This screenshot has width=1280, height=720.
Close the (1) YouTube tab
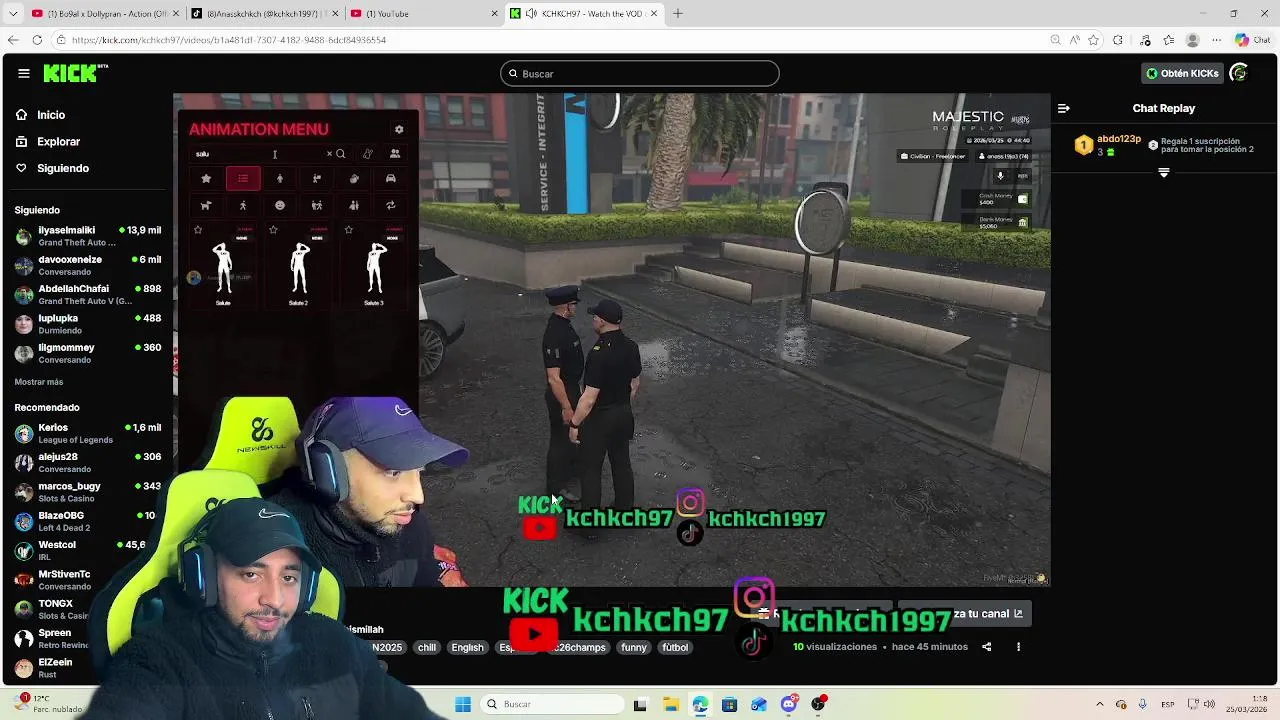click(494, 13)
